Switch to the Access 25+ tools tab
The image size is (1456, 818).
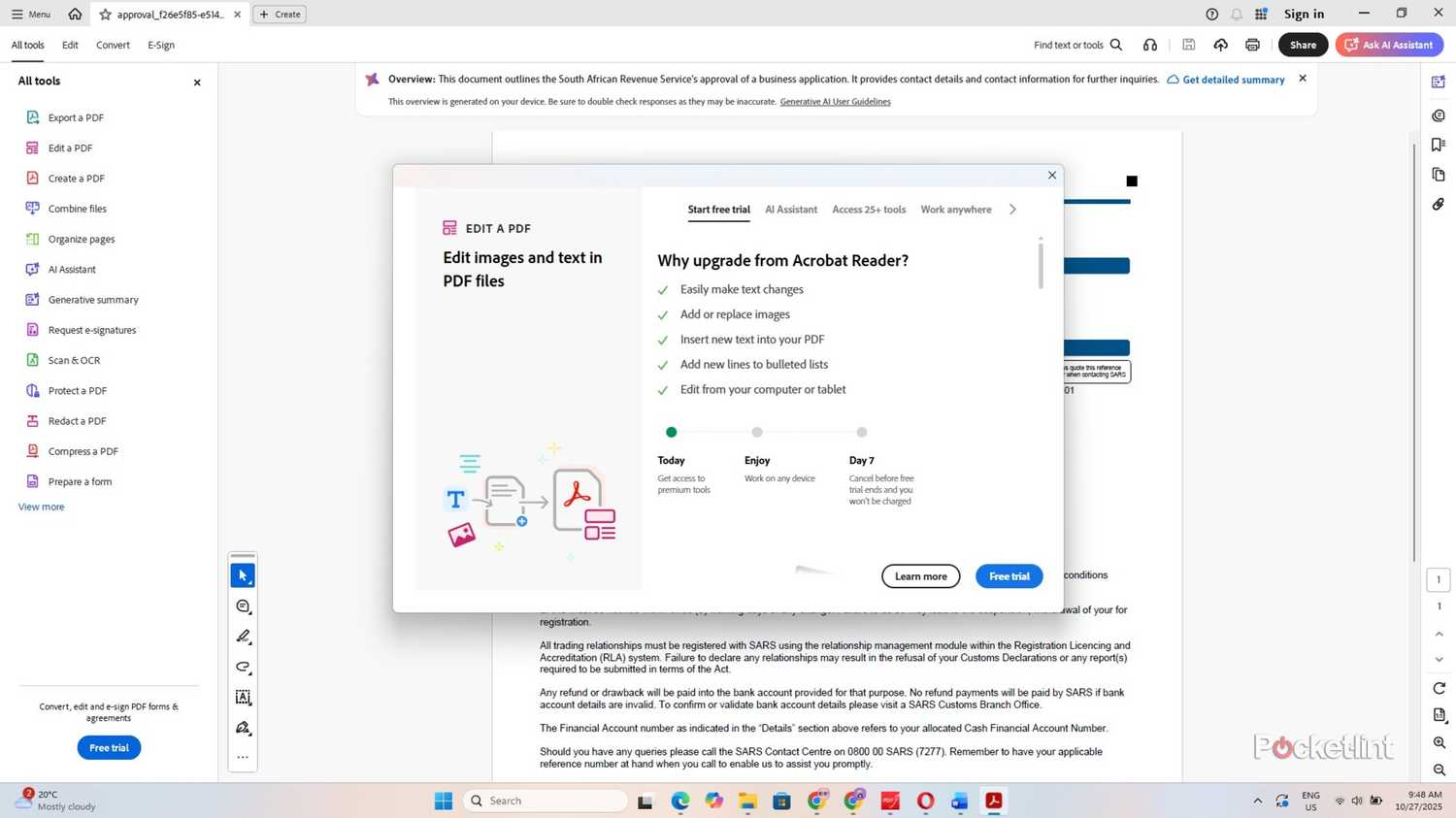(x=869, y=209)
